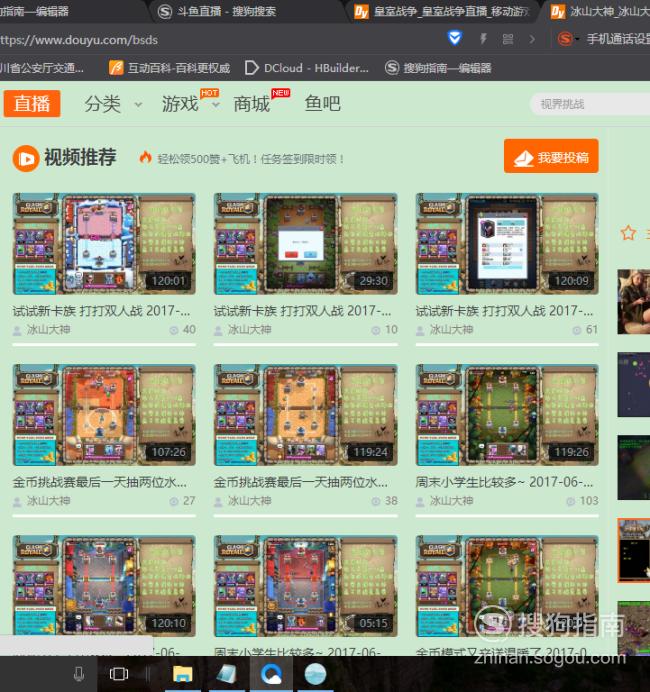Click the view count icon next to 103
The width and height of the screenshot is (650, 692).
(x=571, y=501)
